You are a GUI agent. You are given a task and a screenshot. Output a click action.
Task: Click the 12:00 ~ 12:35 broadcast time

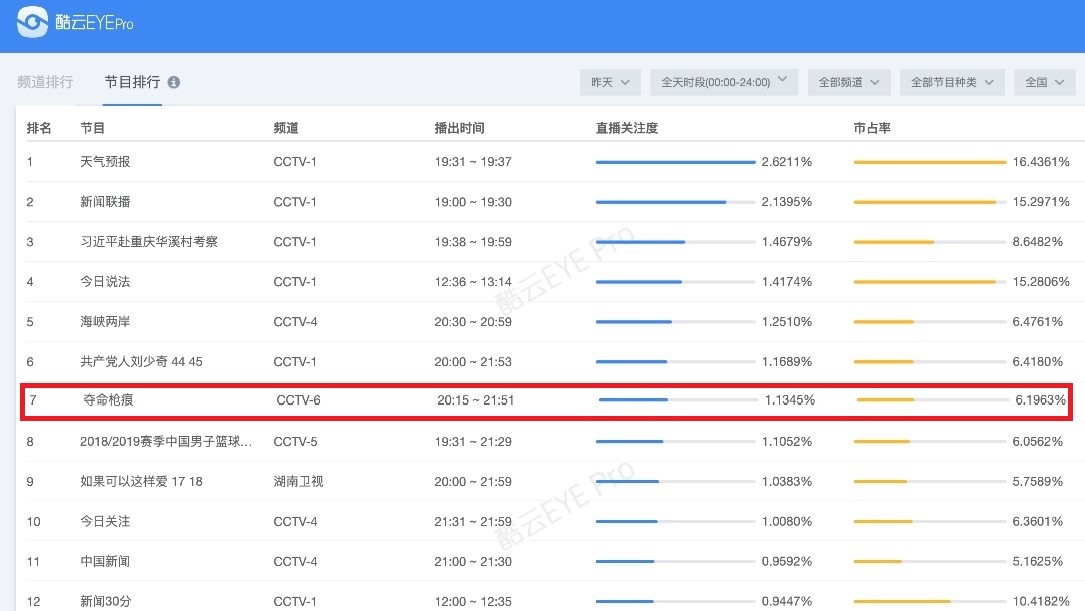[x=473, y=601]
